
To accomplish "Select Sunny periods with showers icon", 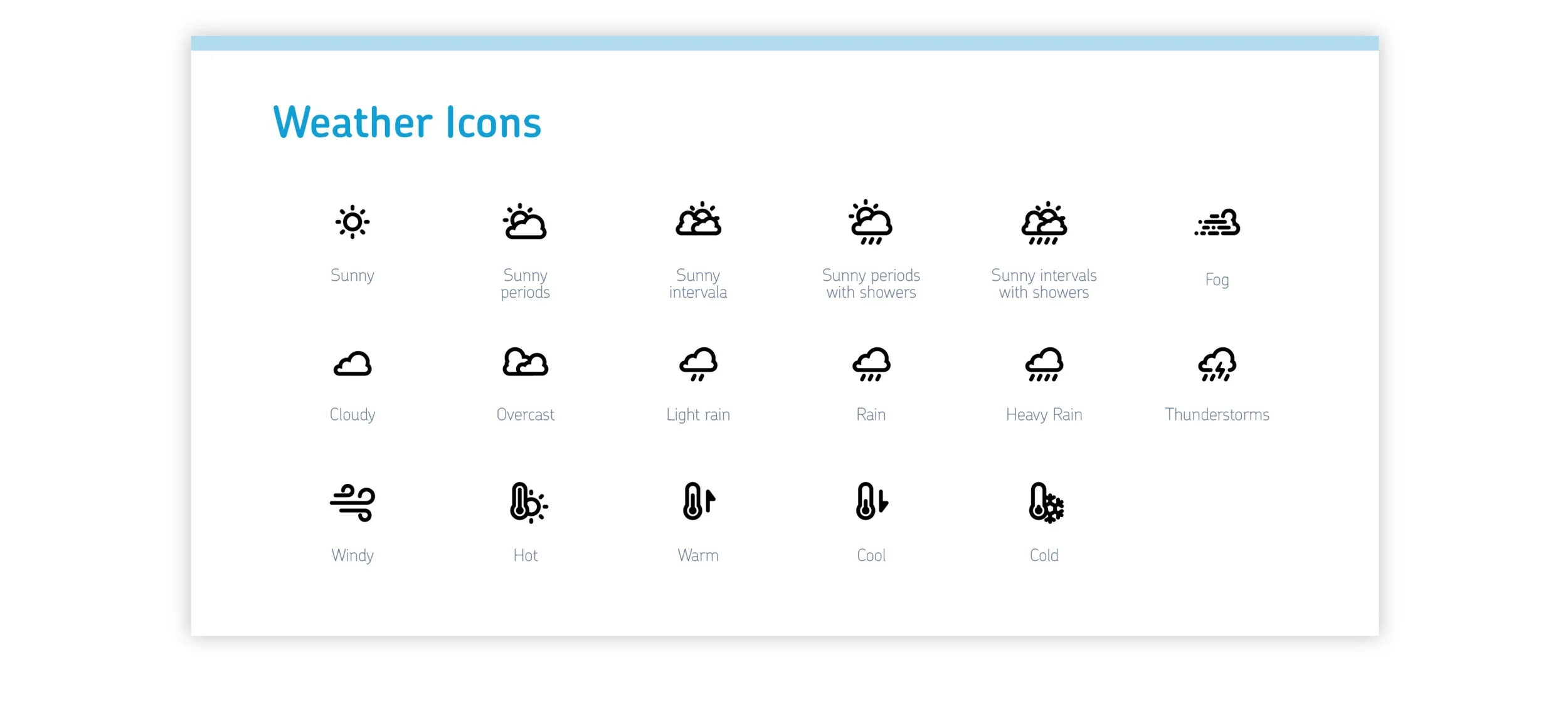I will point(871,223).
